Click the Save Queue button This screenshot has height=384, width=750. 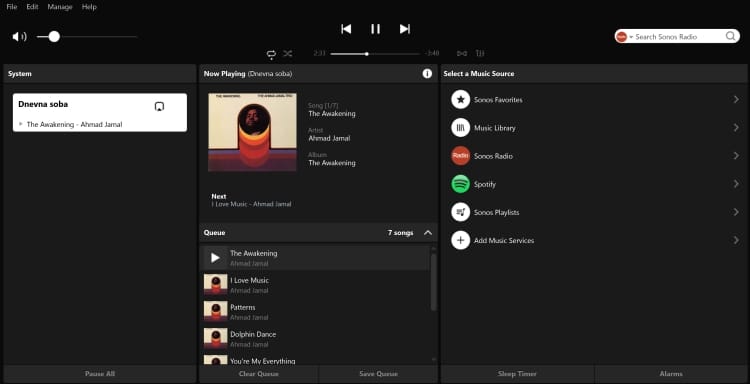[378, 374]
